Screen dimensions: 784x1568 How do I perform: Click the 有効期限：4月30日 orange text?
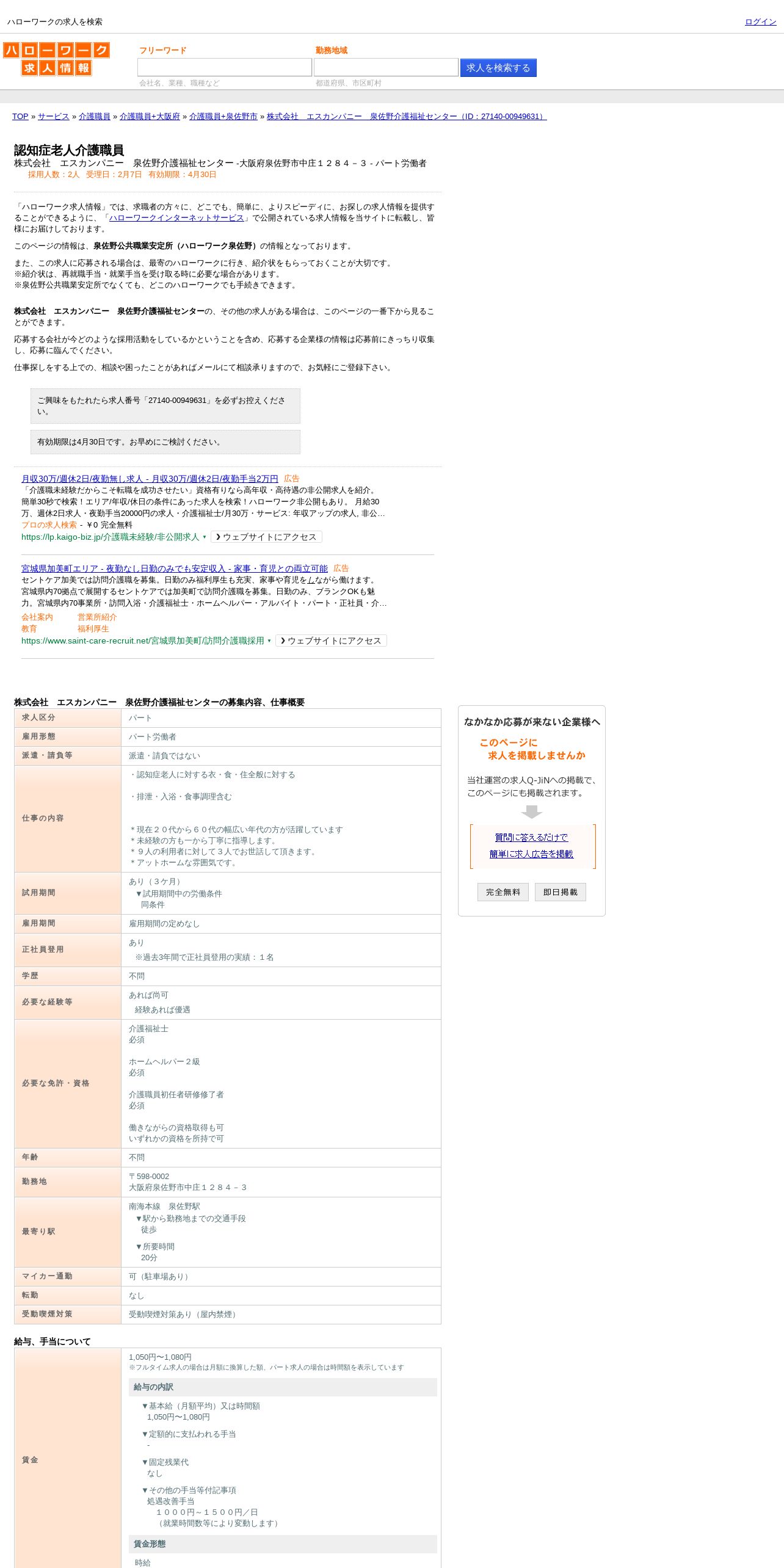(x=183, y=175)
